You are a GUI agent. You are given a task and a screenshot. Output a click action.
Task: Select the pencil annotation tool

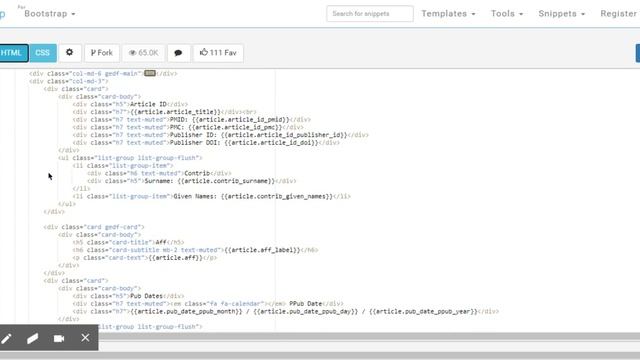[7, 338]
